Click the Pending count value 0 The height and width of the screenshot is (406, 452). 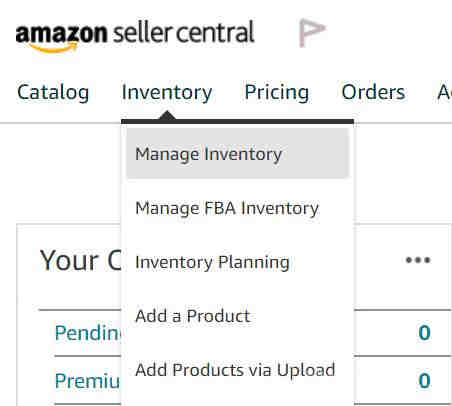pos(424,333)
